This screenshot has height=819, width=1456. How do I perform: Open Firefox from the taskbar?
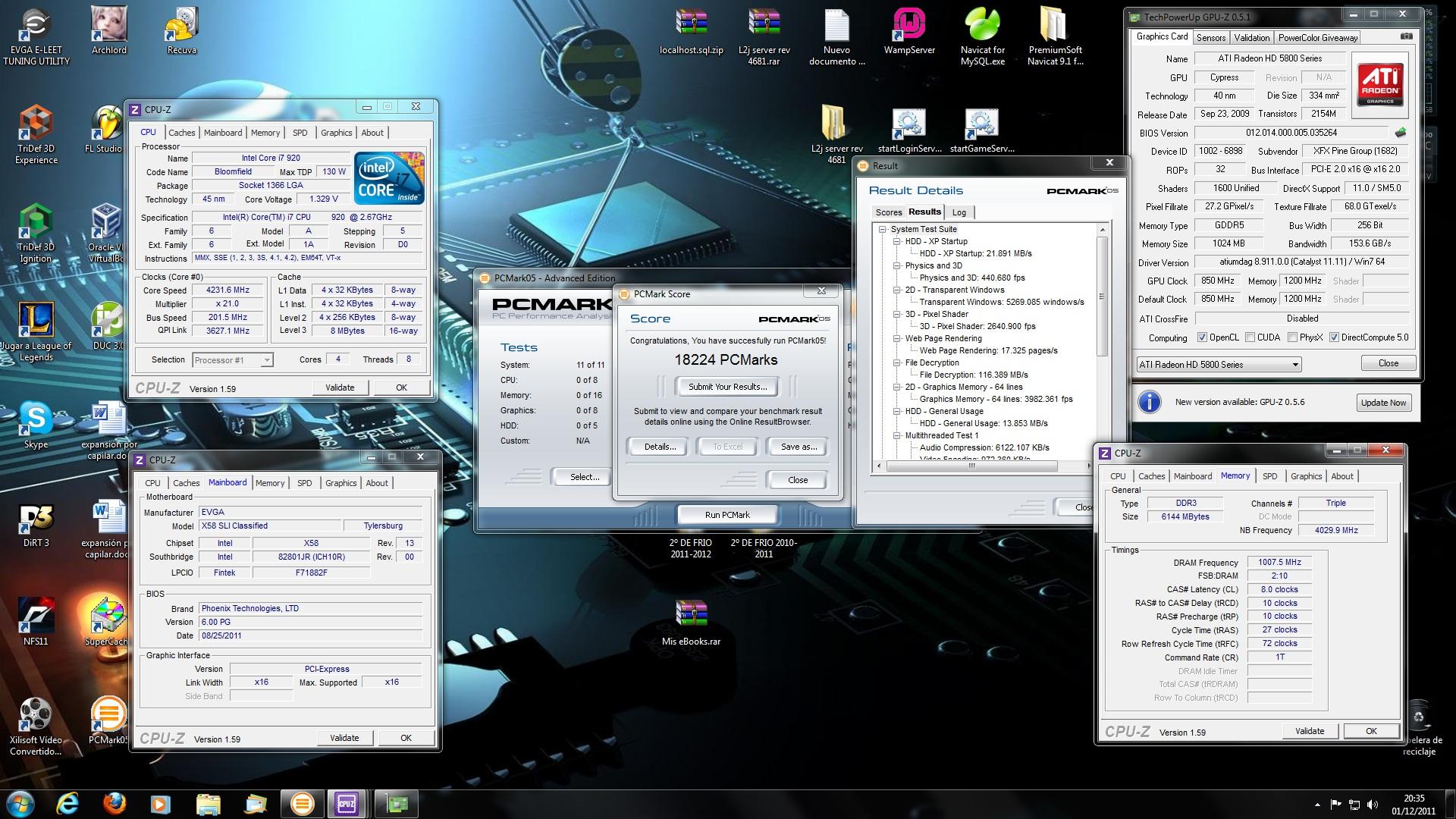[115, 803]
